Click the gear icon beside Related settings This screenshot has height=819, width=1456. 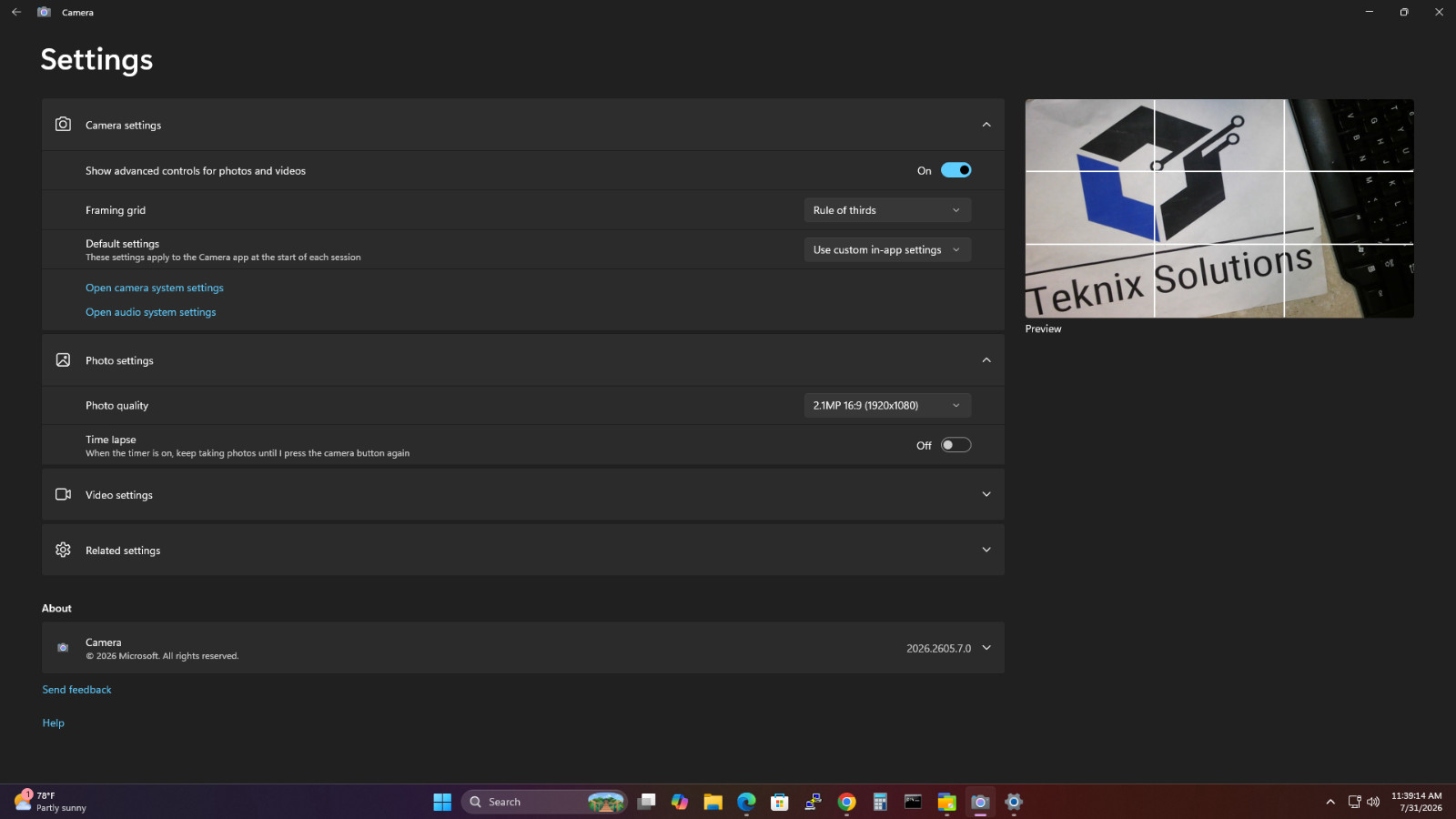[63, 550]
